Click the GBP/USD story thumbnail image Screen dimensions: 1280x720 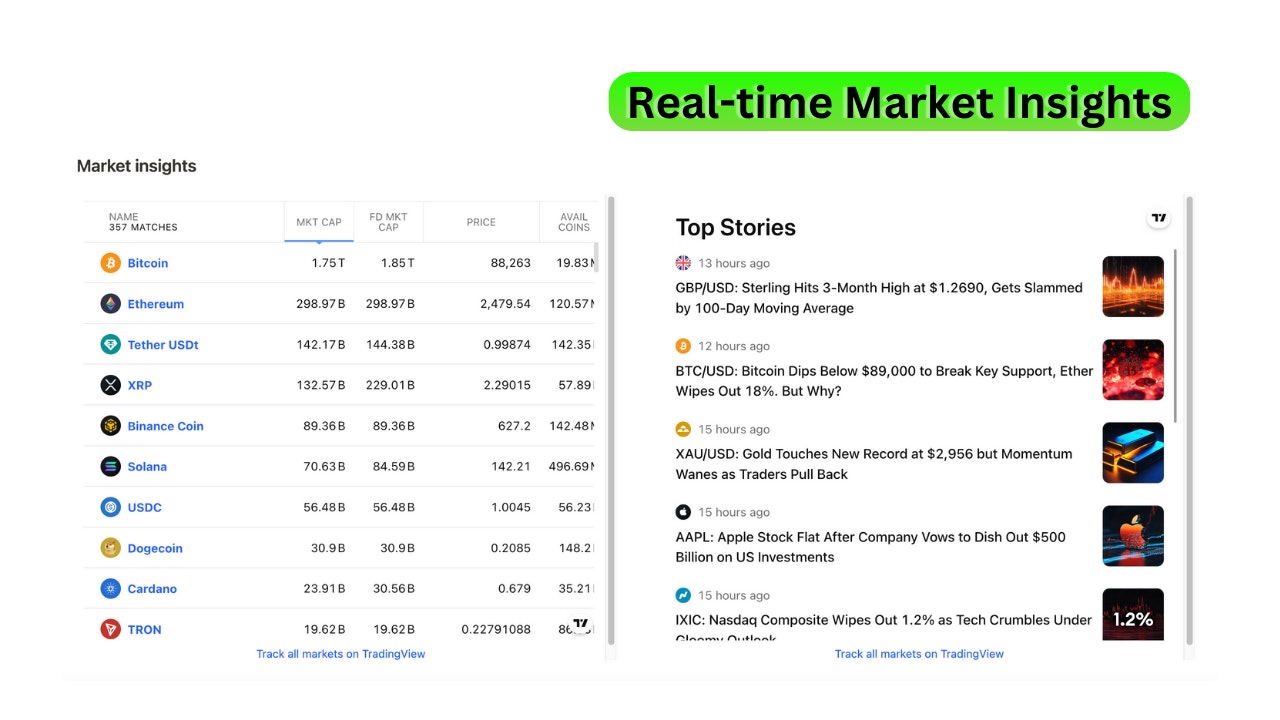click(x=1133, y=287)
